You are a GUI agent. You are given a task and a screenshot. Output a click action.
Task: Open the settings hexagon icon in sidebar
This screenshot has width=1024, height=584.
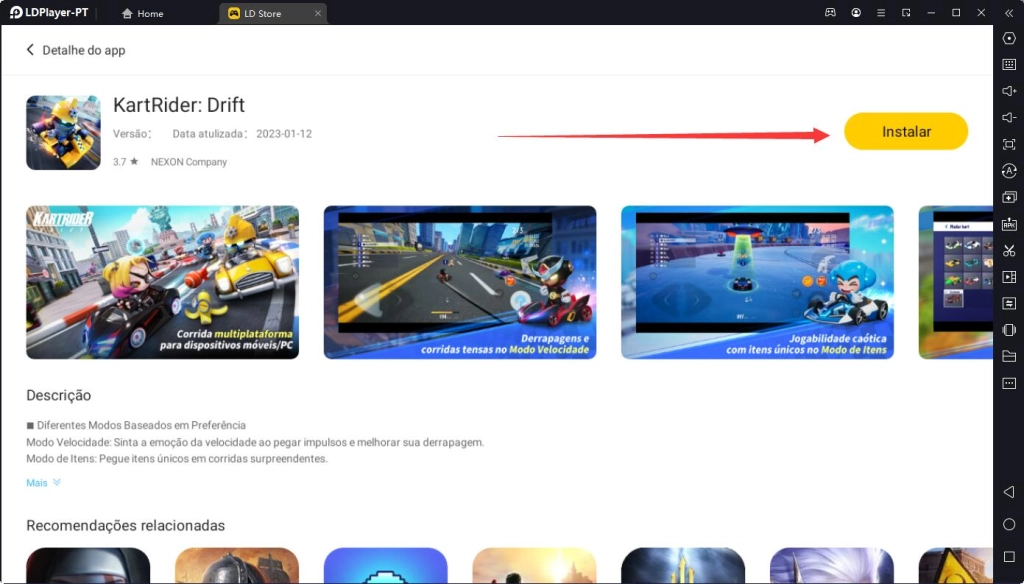(x=1008, y=38)
